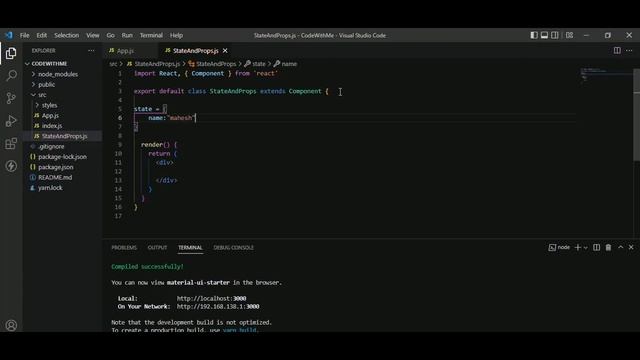The width and height of the screenshot is (640, 360).
Task: Open README.md file
Action: 55,177
